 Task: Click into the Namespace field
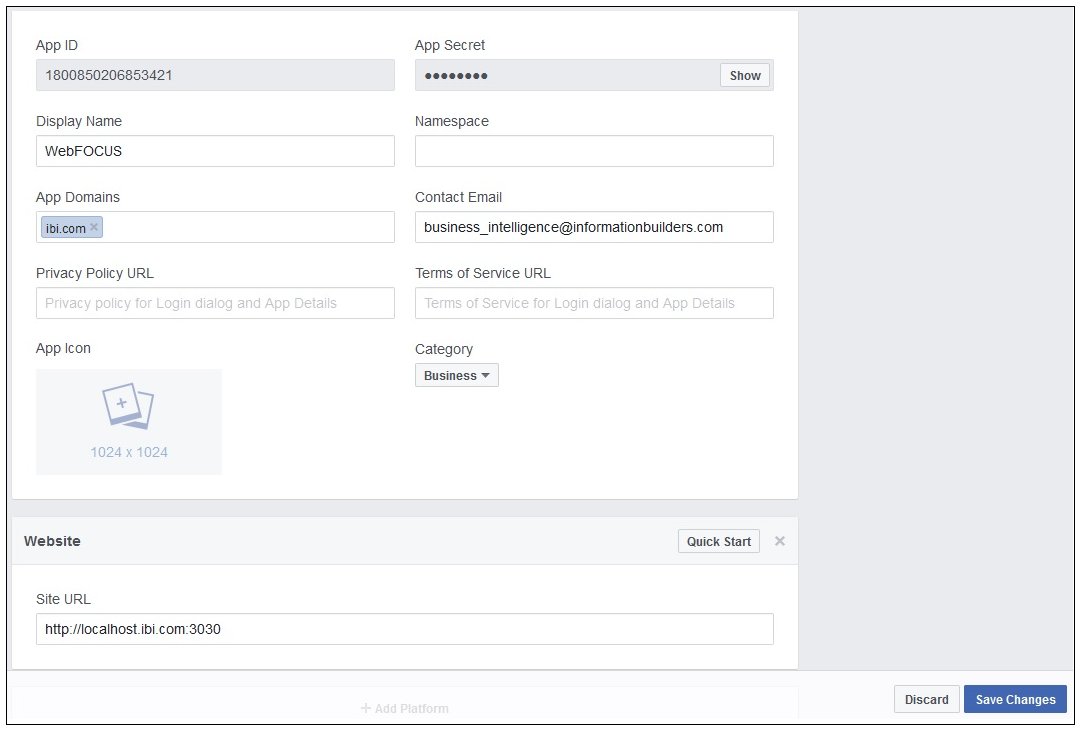tap(594, 151)
